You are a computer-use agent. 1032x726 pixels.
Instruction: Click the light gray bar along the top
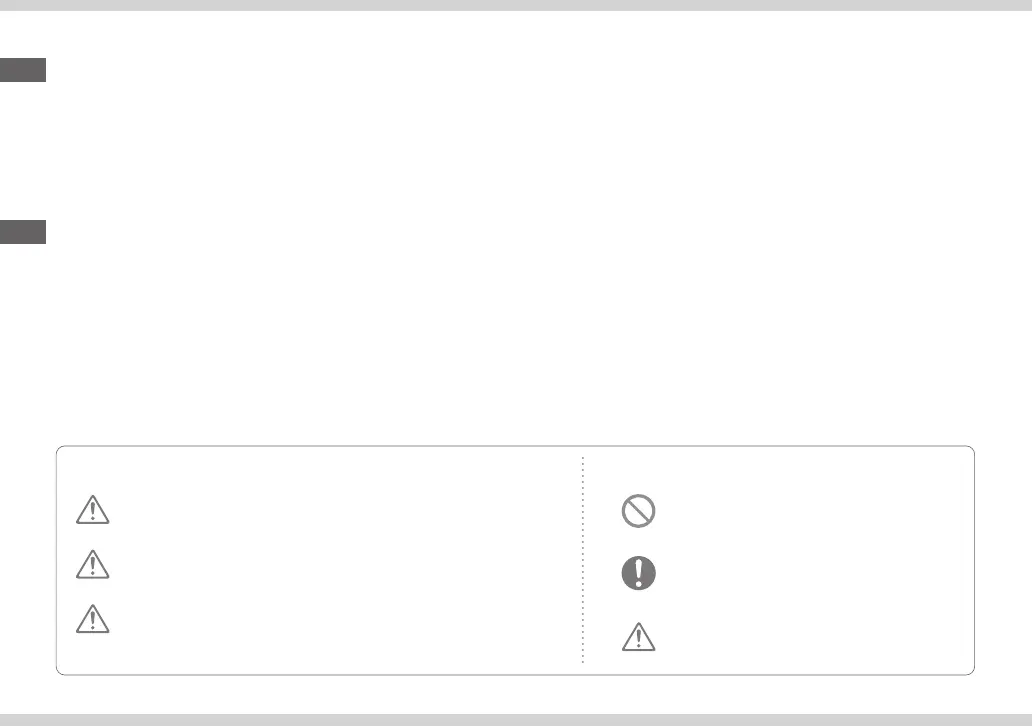click(x=516, y=5)
